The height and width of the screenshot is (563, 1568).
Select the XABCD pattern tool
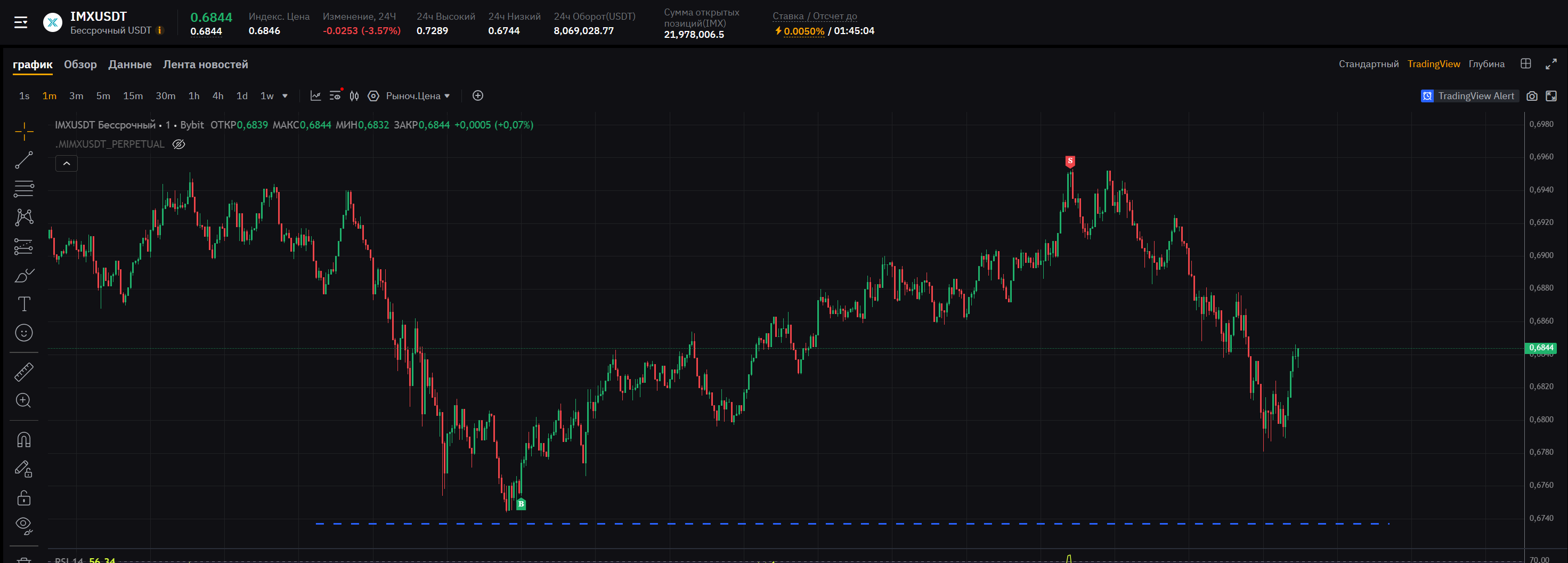tap(24, 218)
